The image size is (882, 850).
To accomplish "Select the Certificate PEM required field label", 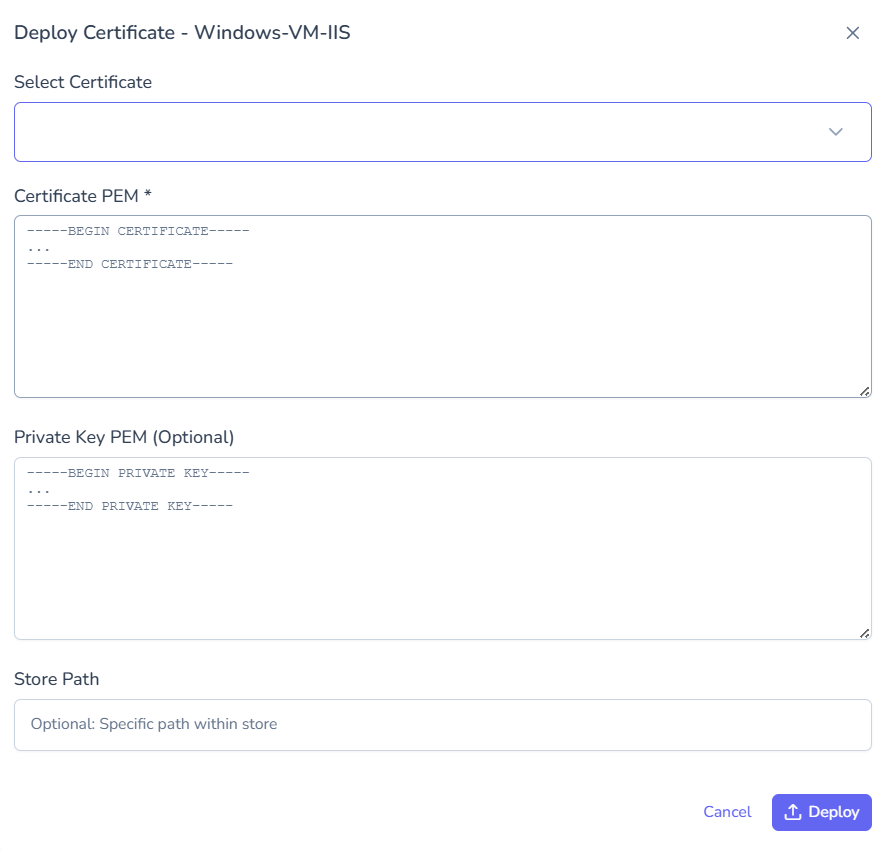I will coord(84,196).
